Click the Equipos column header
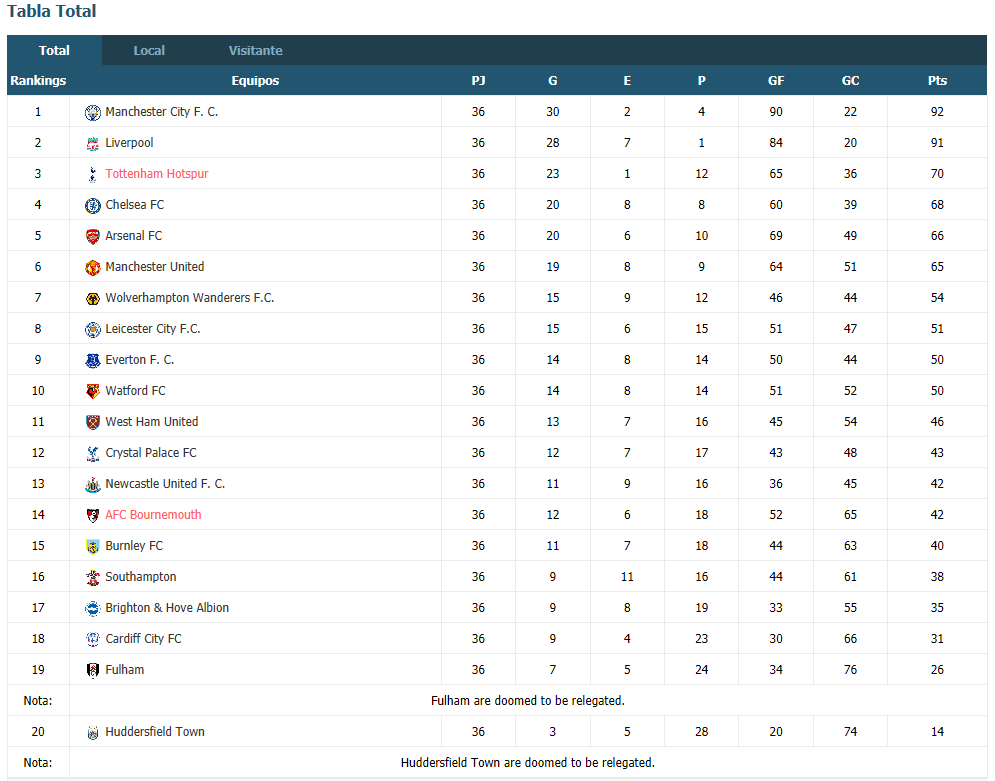The width and height of the screenshot is (995, 781). coord(255,81)
